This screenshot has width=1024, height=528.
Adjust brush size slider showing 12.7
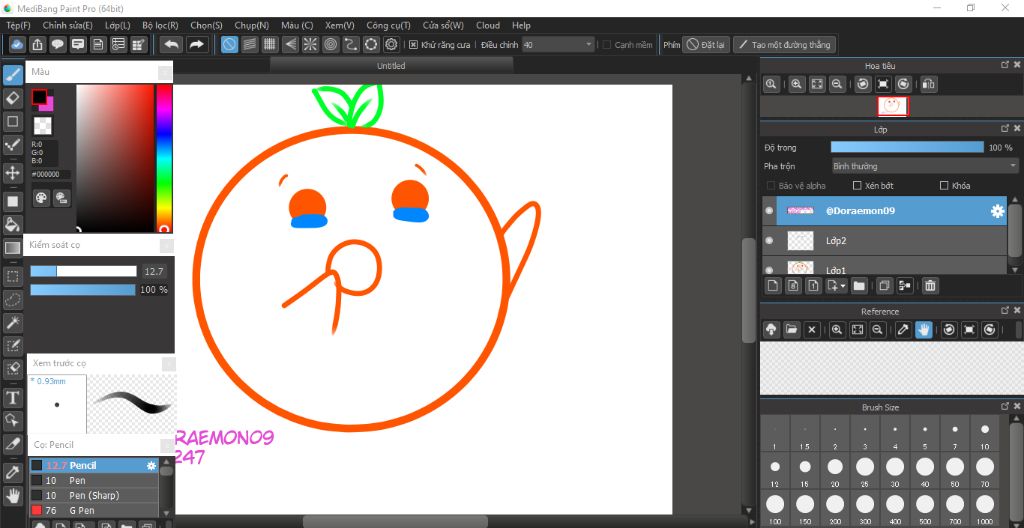click(83, 271)
